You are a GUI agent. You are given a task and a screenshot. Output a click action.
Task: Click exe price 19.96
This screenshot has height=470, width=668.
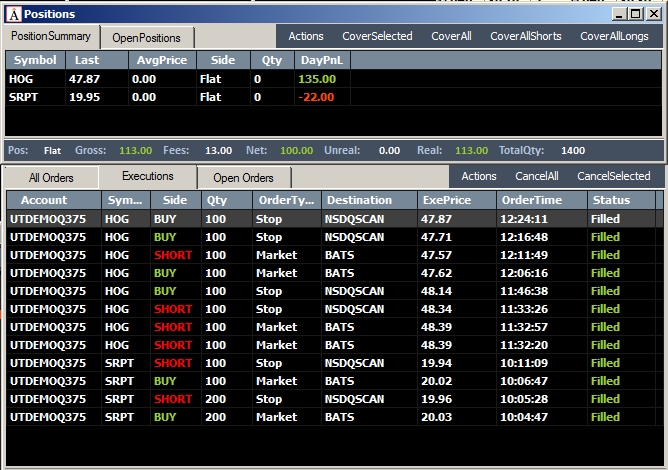tap(436, 399)
